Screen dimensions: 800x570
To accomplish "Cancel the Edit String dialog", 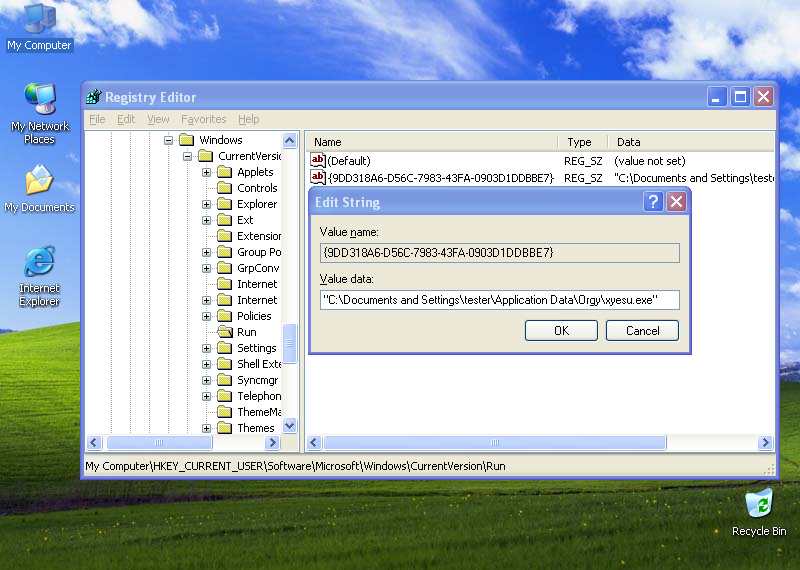I will (x=642, y=331).
